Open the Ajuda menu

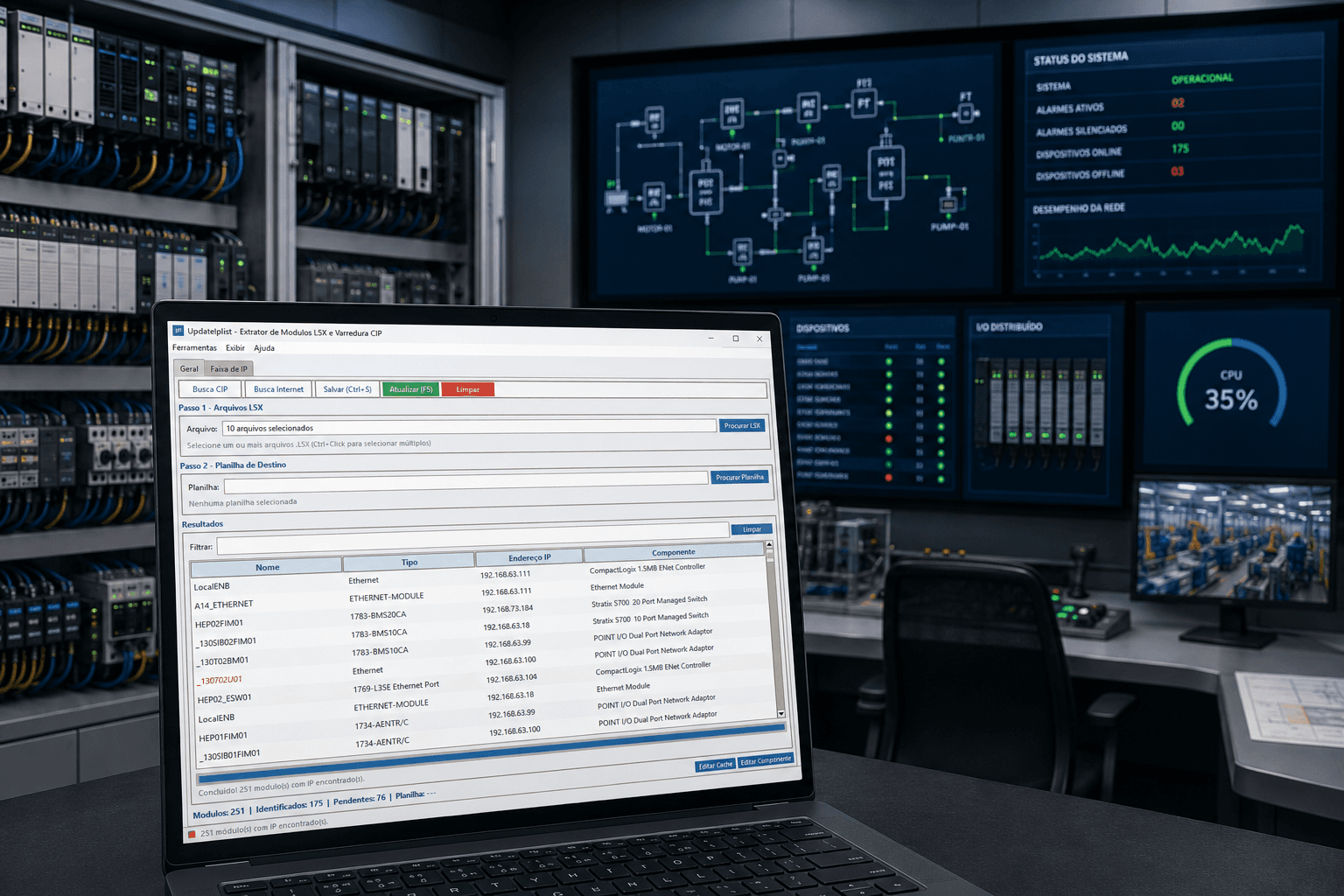point(264,348)
